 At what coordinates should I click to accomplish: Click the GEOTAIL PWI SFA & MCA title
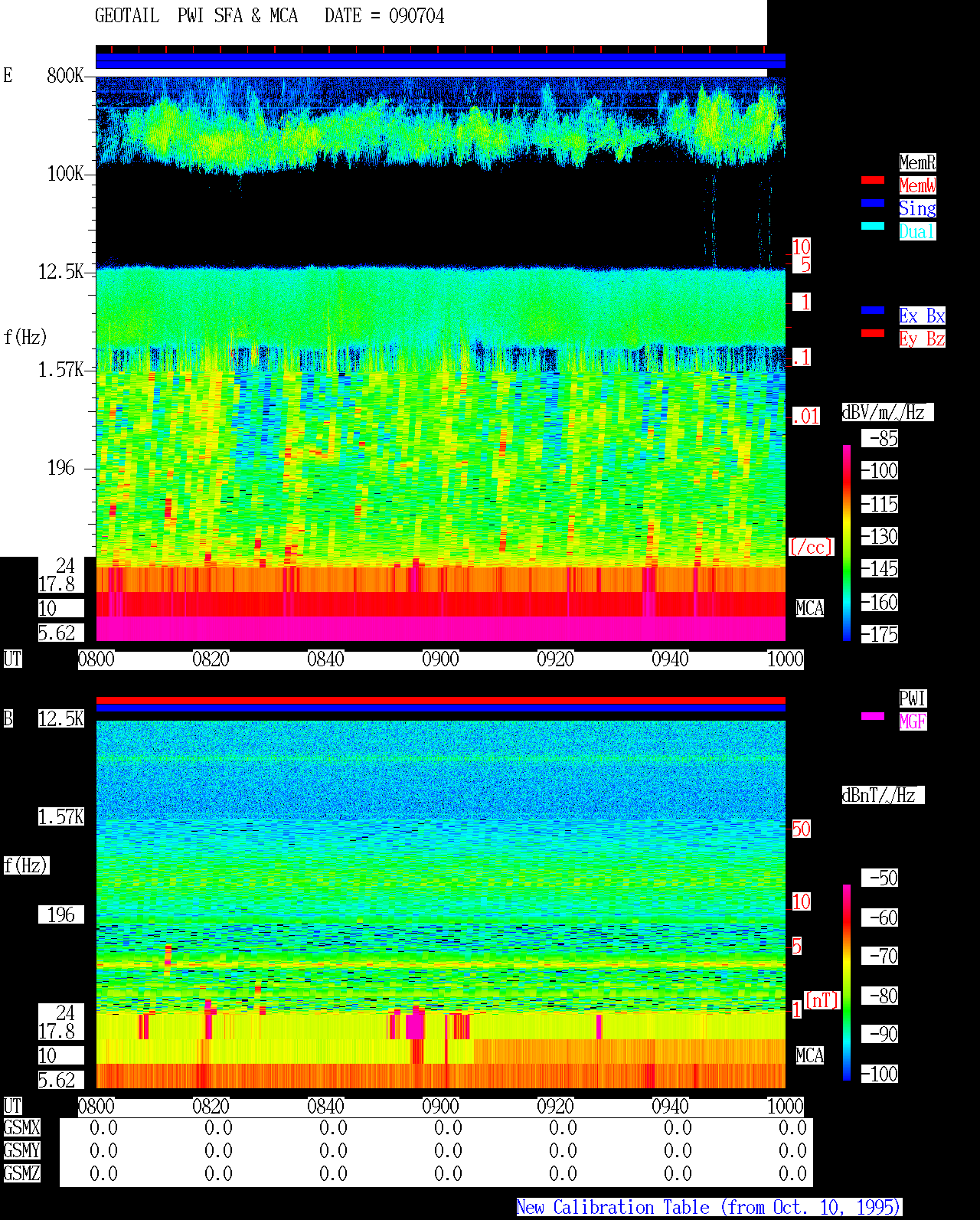(x=196, y=16)
